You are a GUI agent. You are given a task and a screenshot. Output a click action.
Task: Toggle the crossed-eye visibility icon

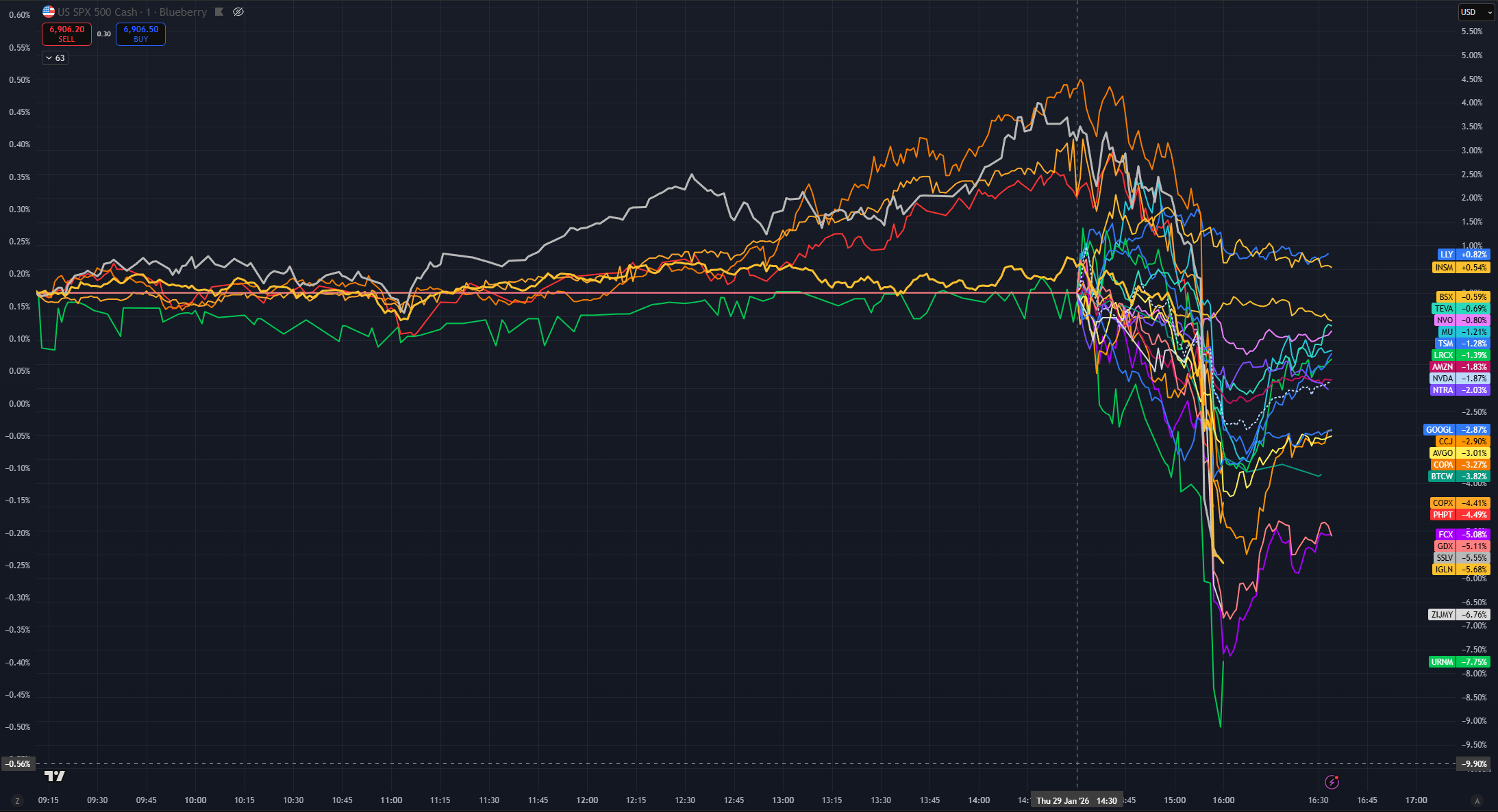pyautogui.click(x=238, y=12)
